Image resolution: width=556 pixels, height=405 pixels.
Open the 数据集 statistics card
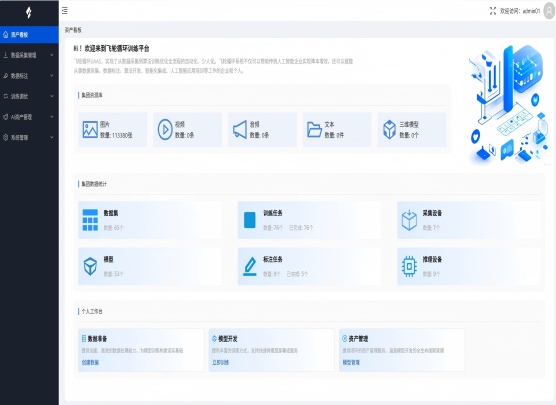(x=150, y=220)
